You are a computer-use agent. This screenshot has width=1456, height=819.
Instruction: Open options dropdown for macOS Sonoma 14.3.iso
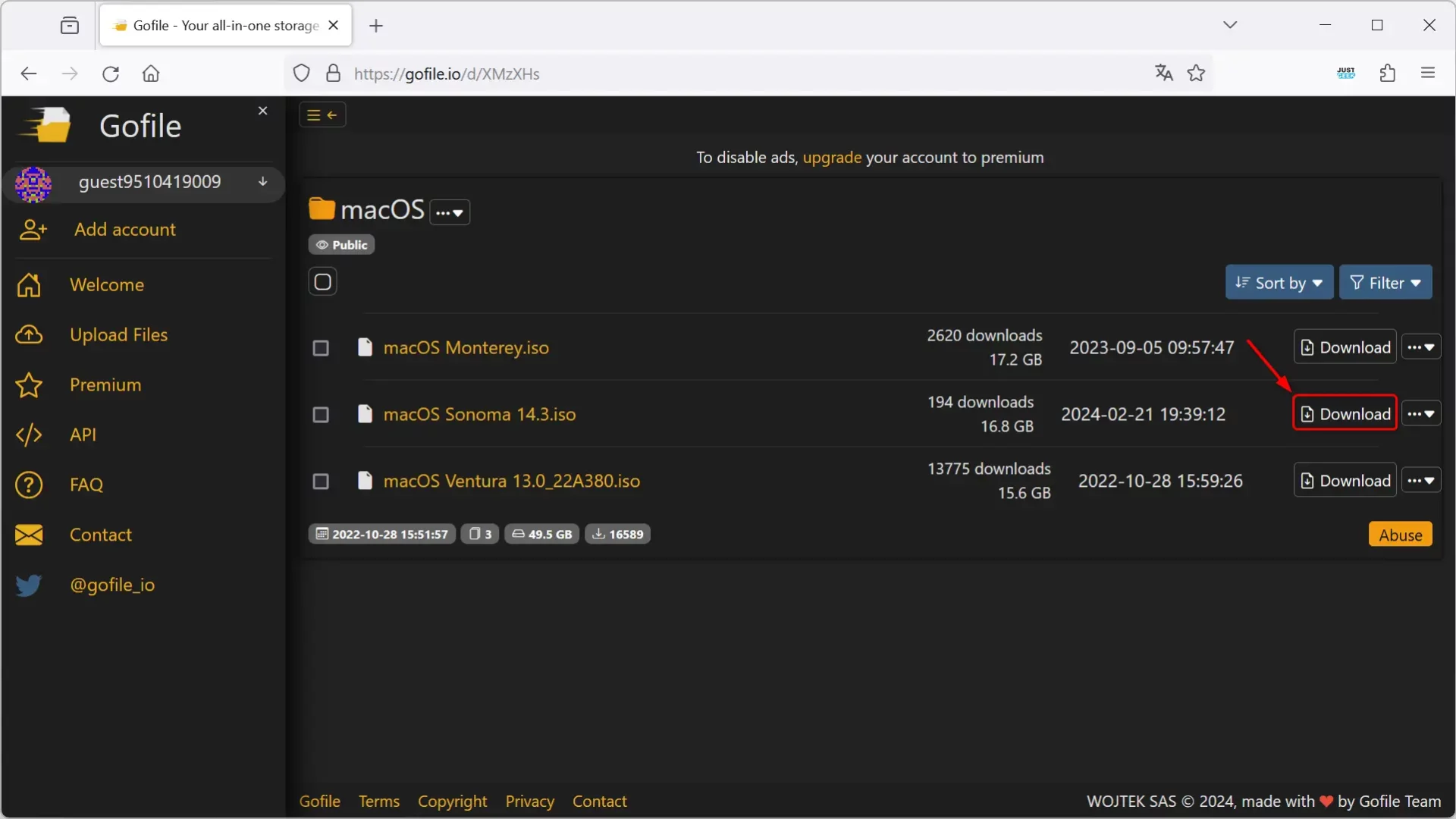[1421, 414]
